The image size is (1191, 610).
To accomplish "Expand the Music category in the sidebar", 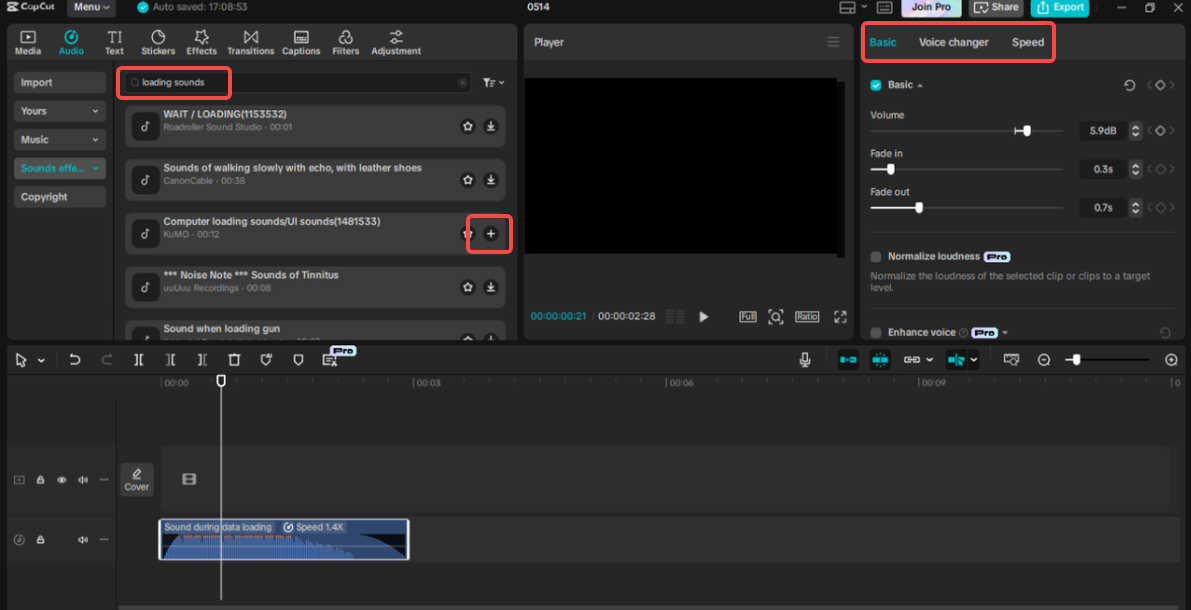I will coord(58,139).
